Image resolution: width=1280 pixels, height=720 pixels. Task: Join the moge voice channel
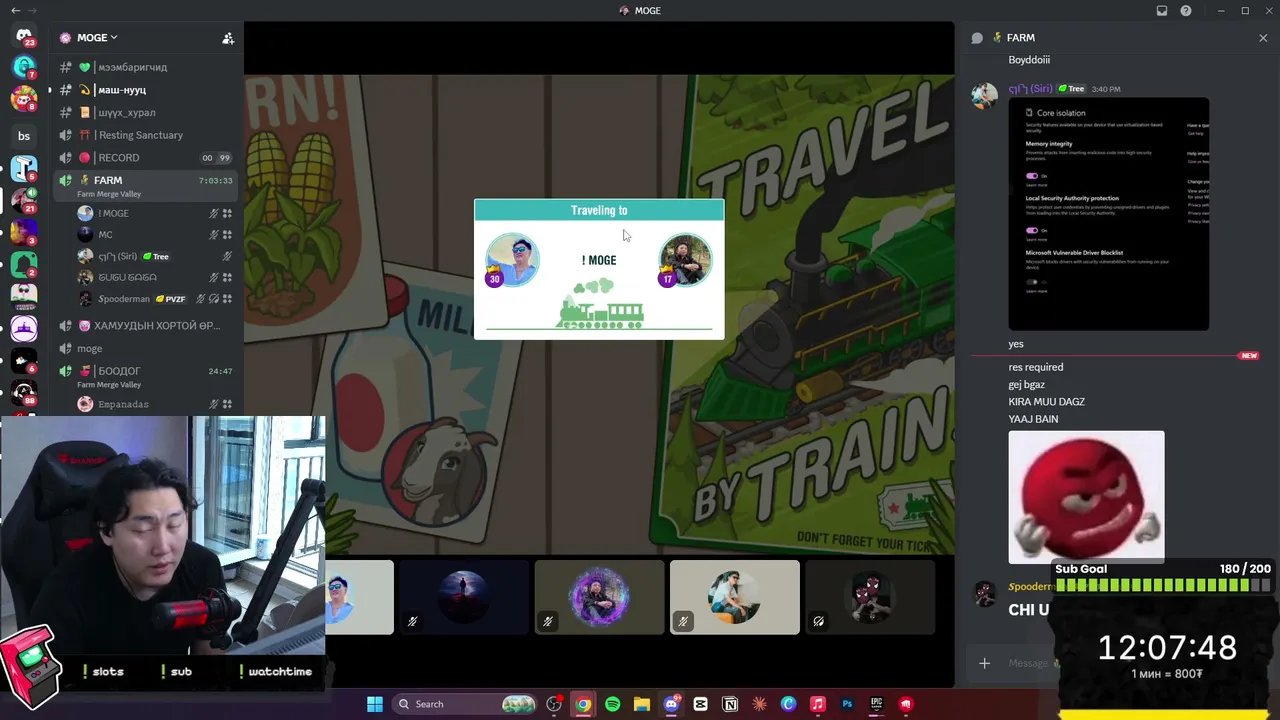pyautogui.click(x=147, y=349)
